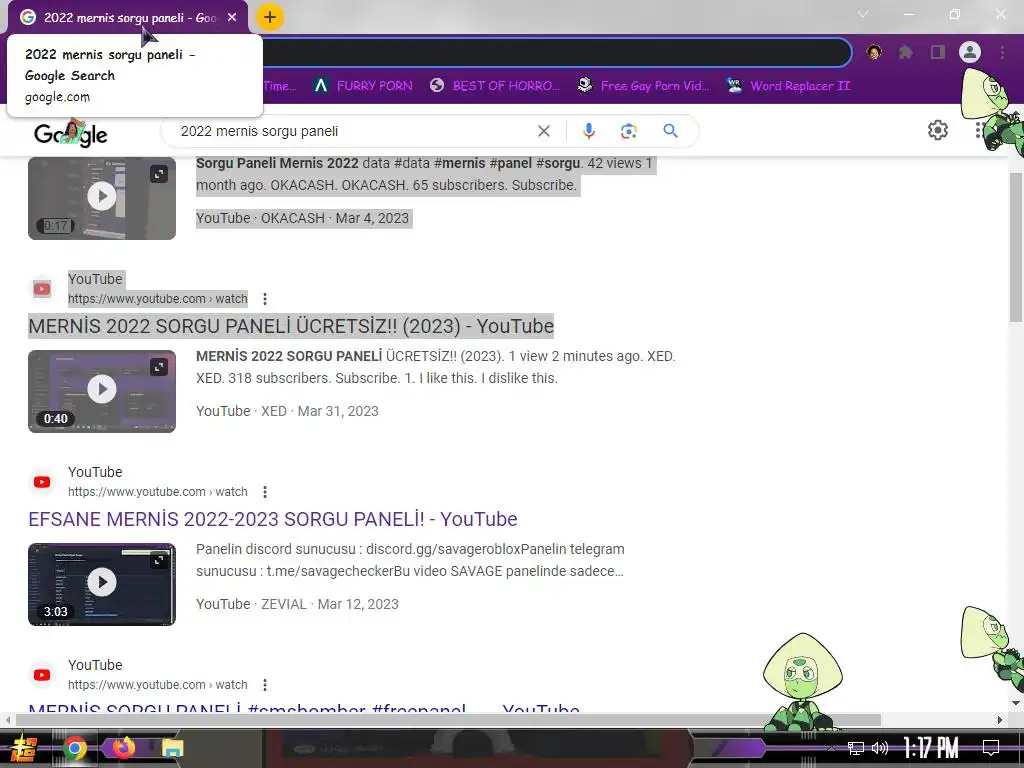This screenshot has width=1024, height=768.
Task: Open the network icon in system tray
Action: pos(856,748)
